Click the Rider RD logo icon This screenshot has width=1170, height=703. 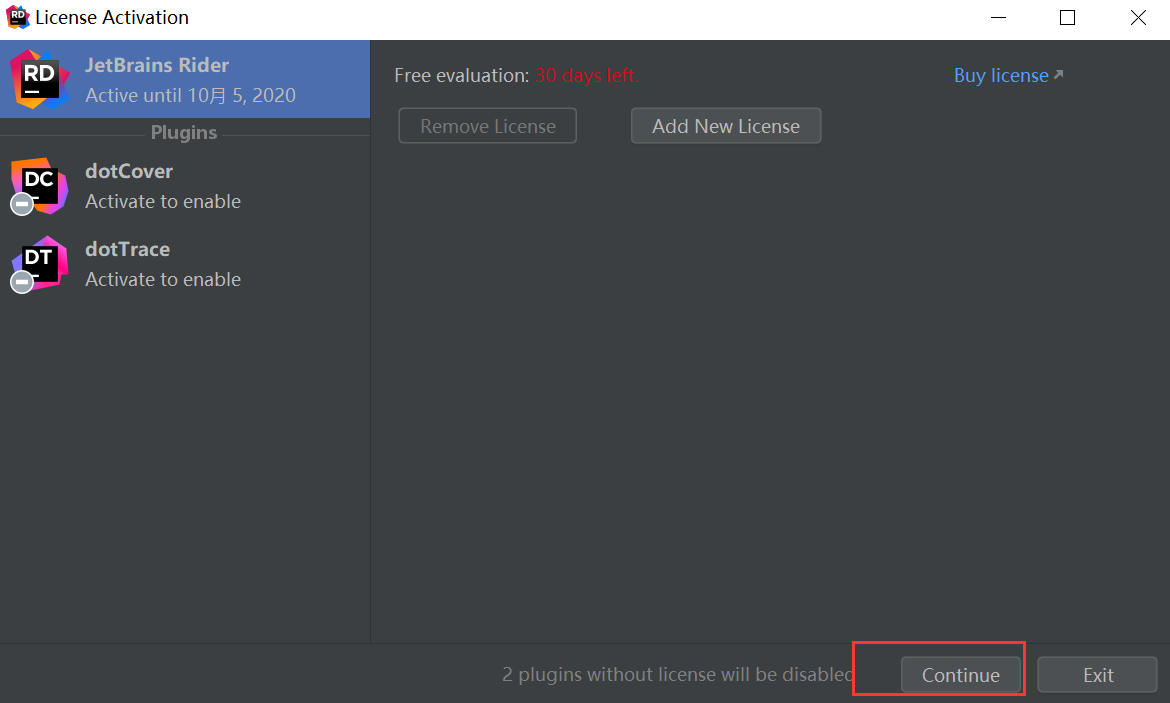pyautogui.click(x=40, y=79)
